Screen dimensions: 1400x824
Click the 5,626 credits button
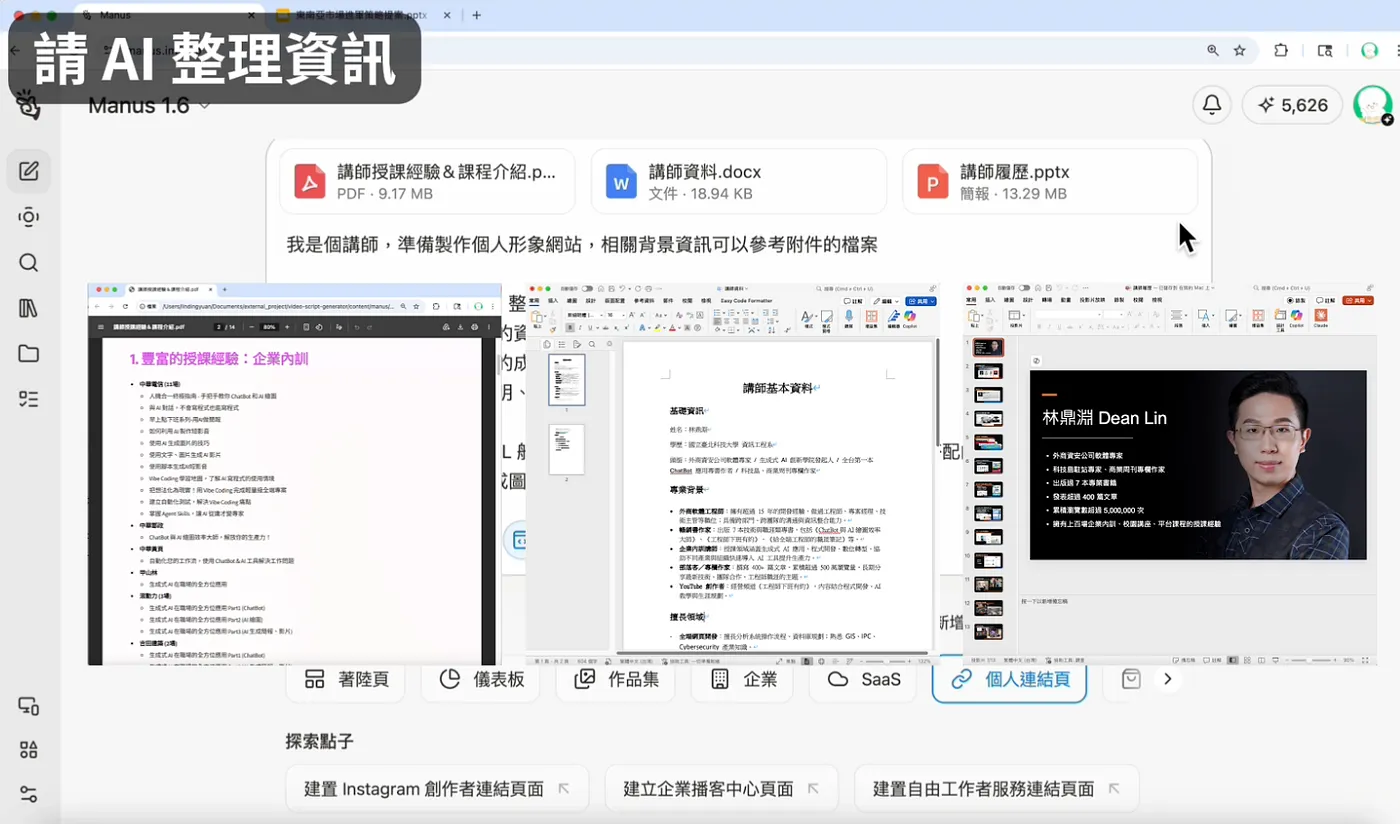[x=1293, y=105]
